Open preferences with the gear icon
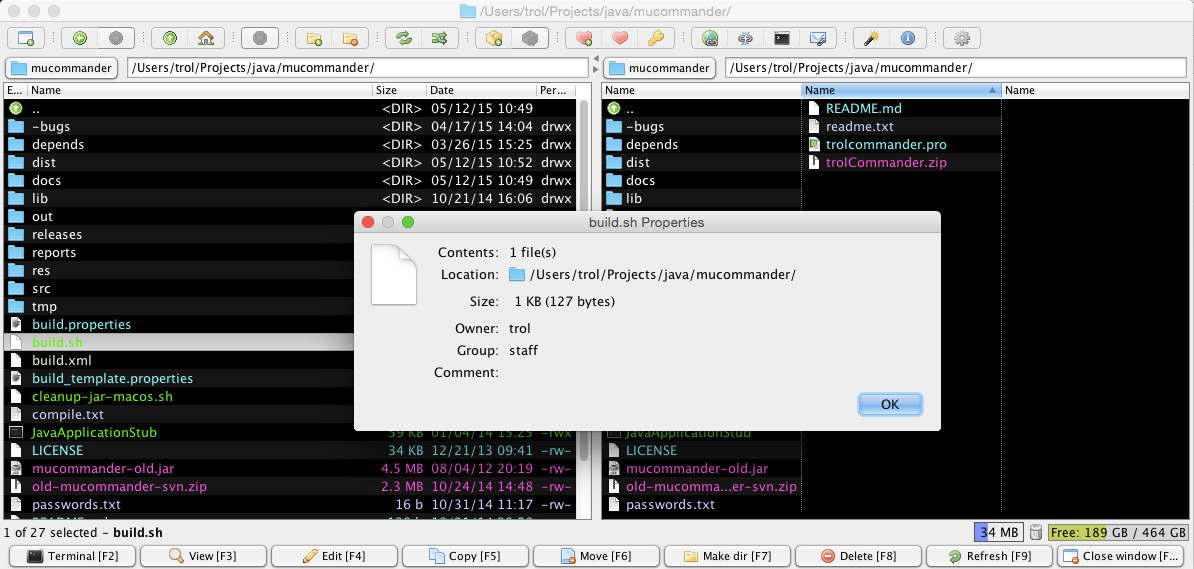This screenshot has height=569, width=1194. (962, 37)
